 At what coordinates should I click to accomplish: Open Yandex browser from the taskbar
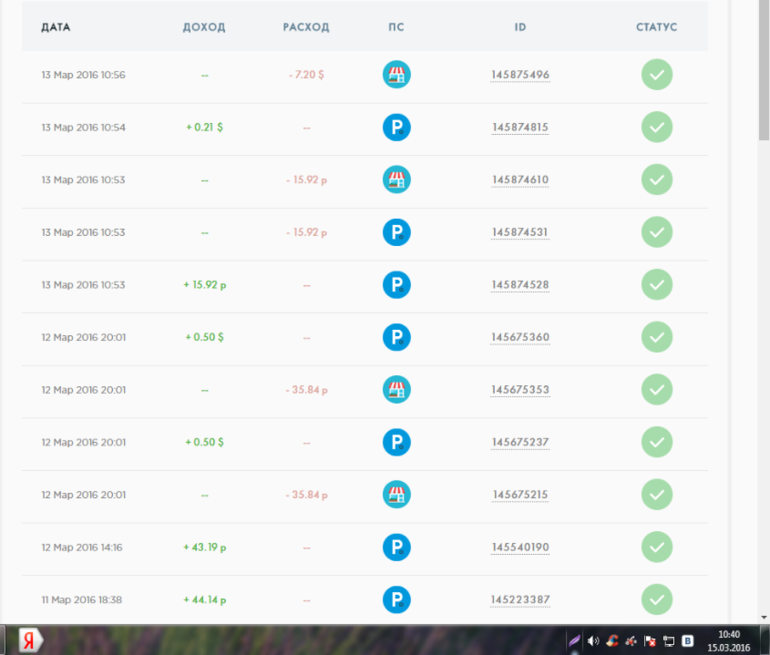(x=33, y=640)
